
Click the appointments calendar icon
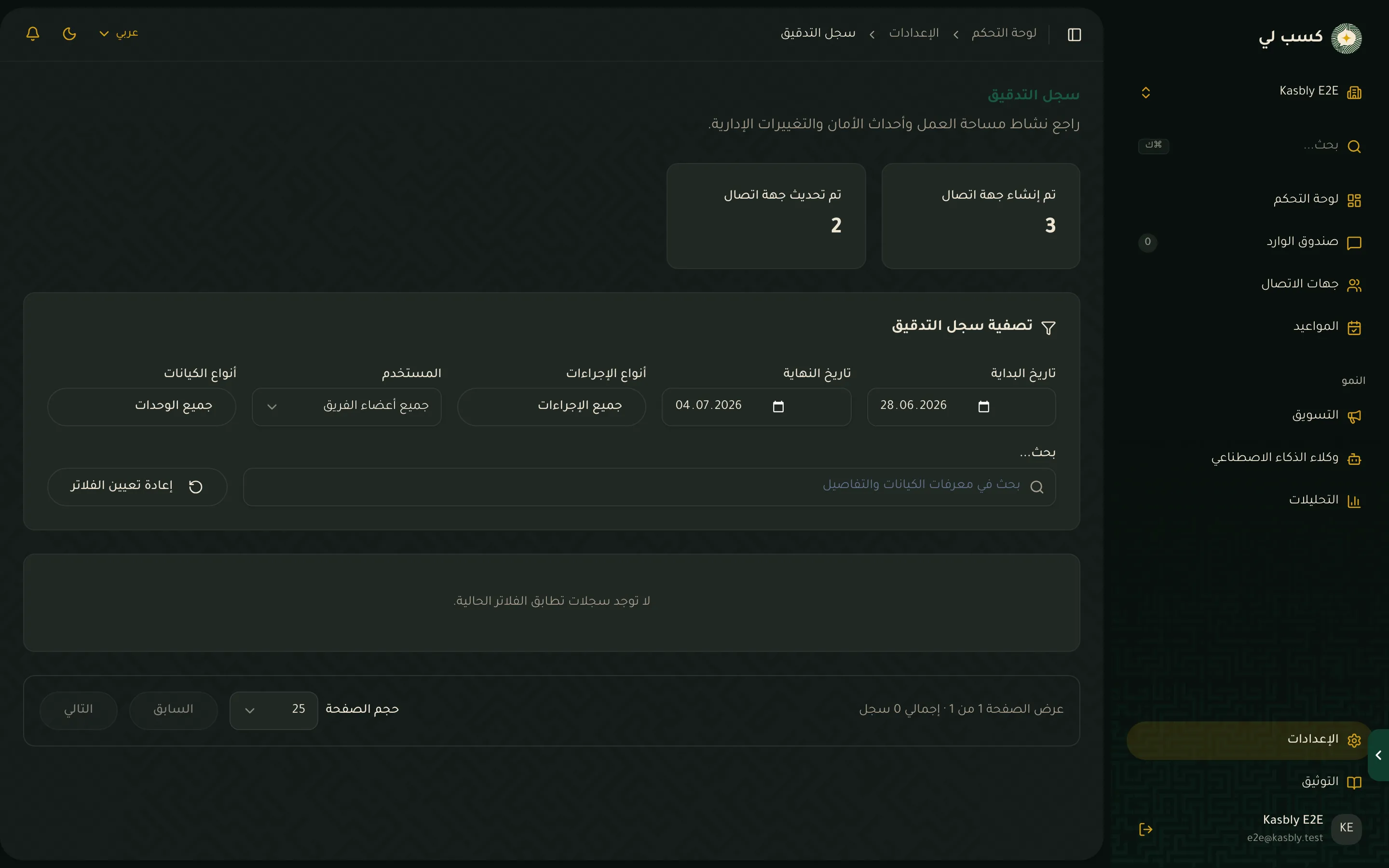coord(1354,328)
